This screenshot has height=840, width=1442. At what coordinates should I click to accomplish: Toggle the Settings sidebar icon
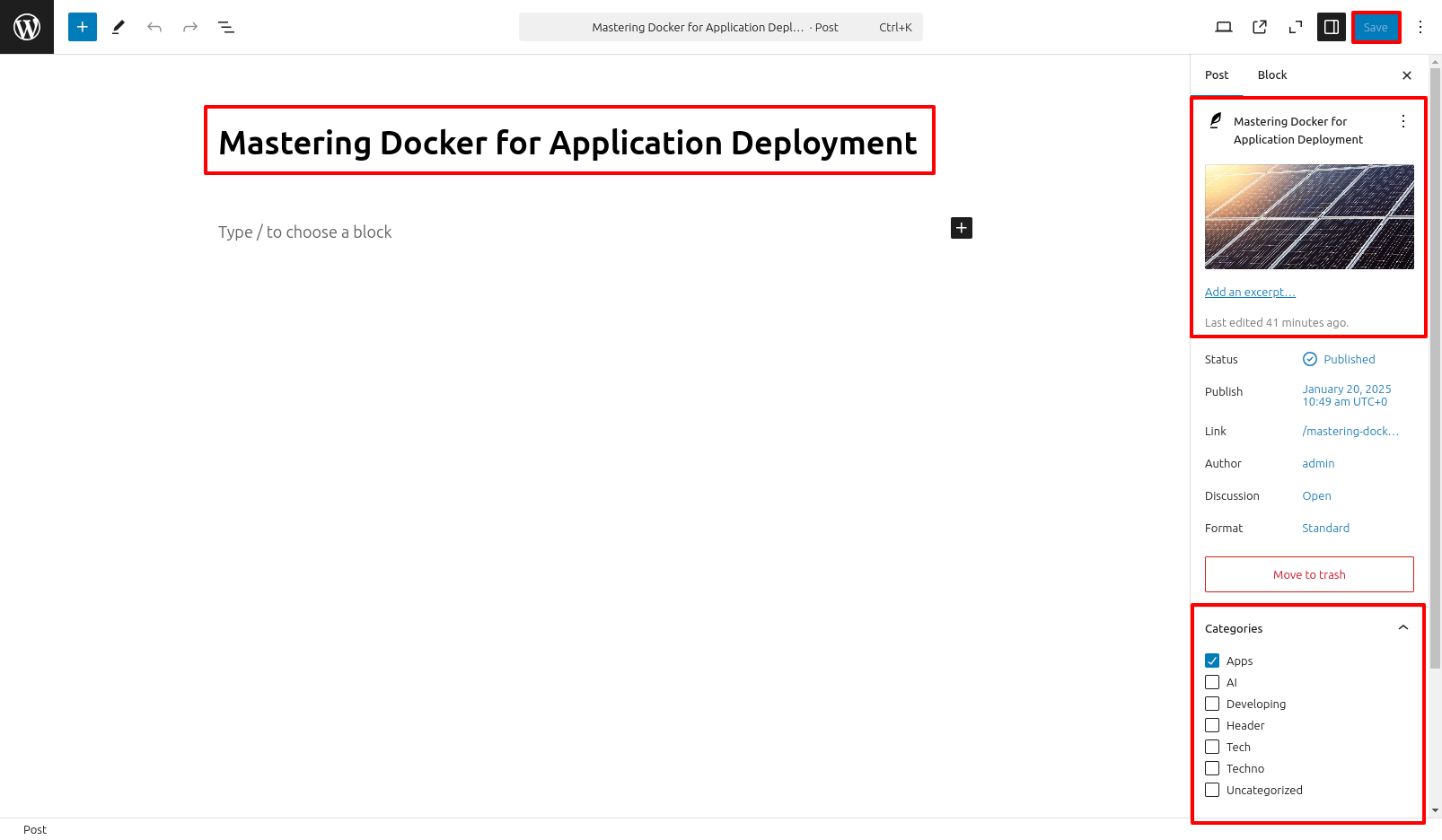[x=1332, y=27]
